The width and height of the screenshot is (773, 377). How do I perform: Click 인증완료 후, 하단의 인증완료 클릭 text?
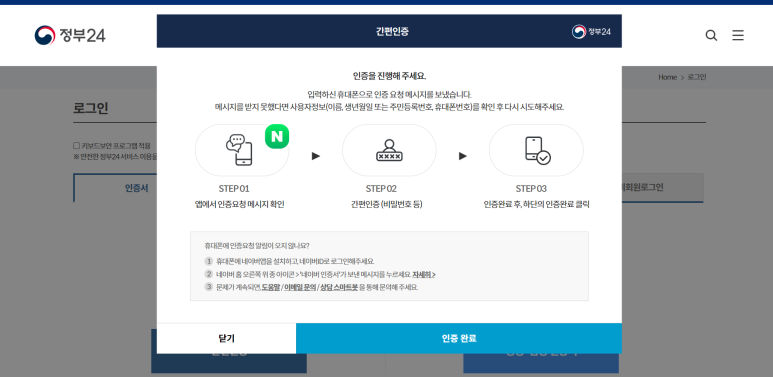tap(536, 205)
